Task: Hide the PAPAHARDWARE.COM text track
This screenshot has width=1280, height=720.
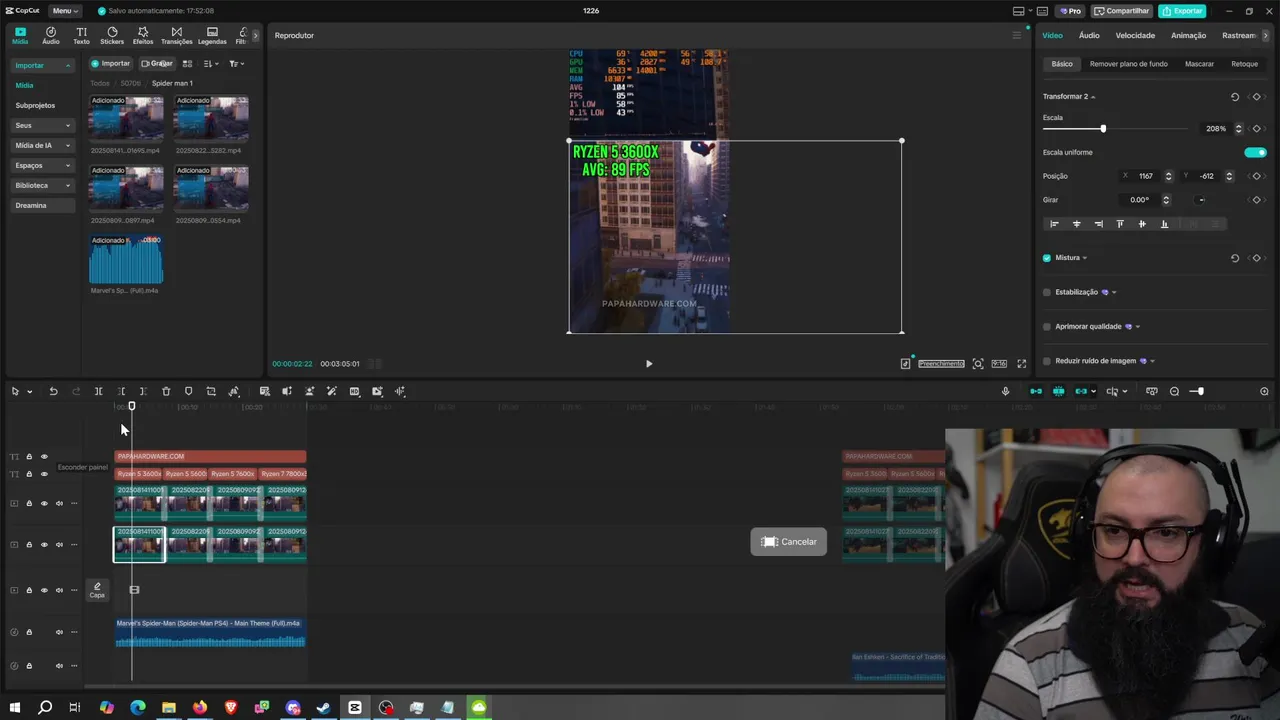Action: pyautogui.click(x=44, y=456)
